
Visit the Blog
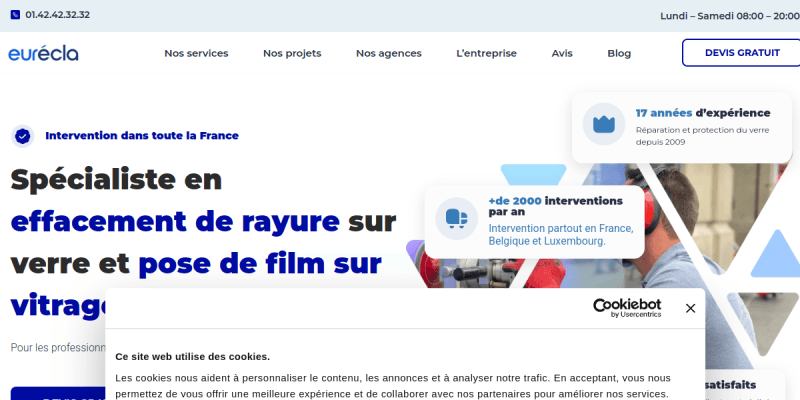[x=619, y=53]
